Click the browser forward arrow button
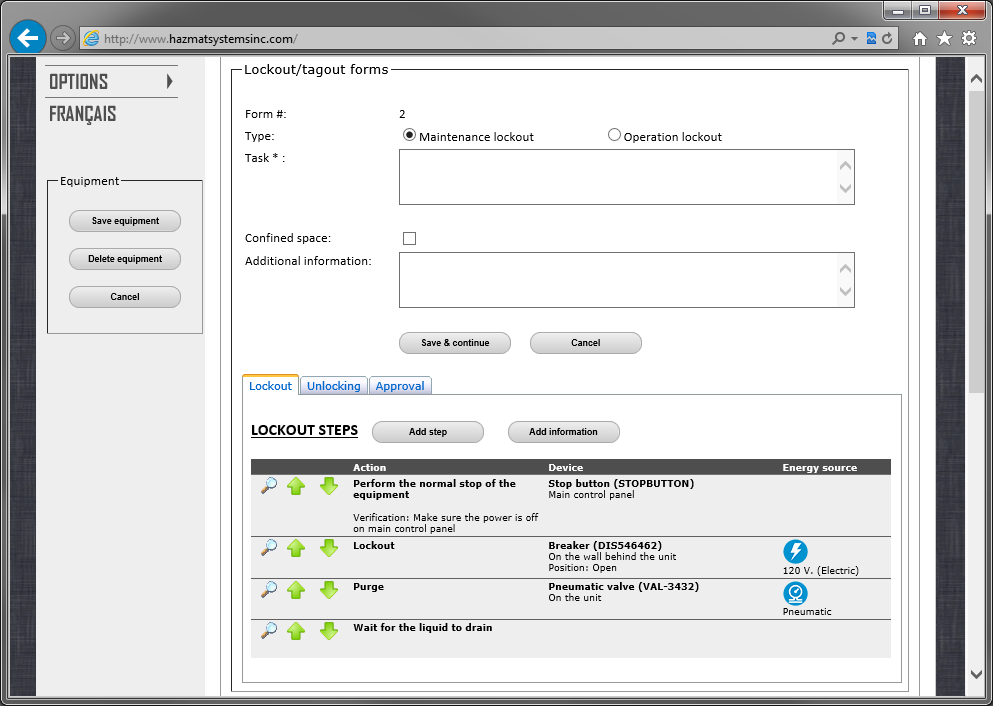 coord(62,38)
